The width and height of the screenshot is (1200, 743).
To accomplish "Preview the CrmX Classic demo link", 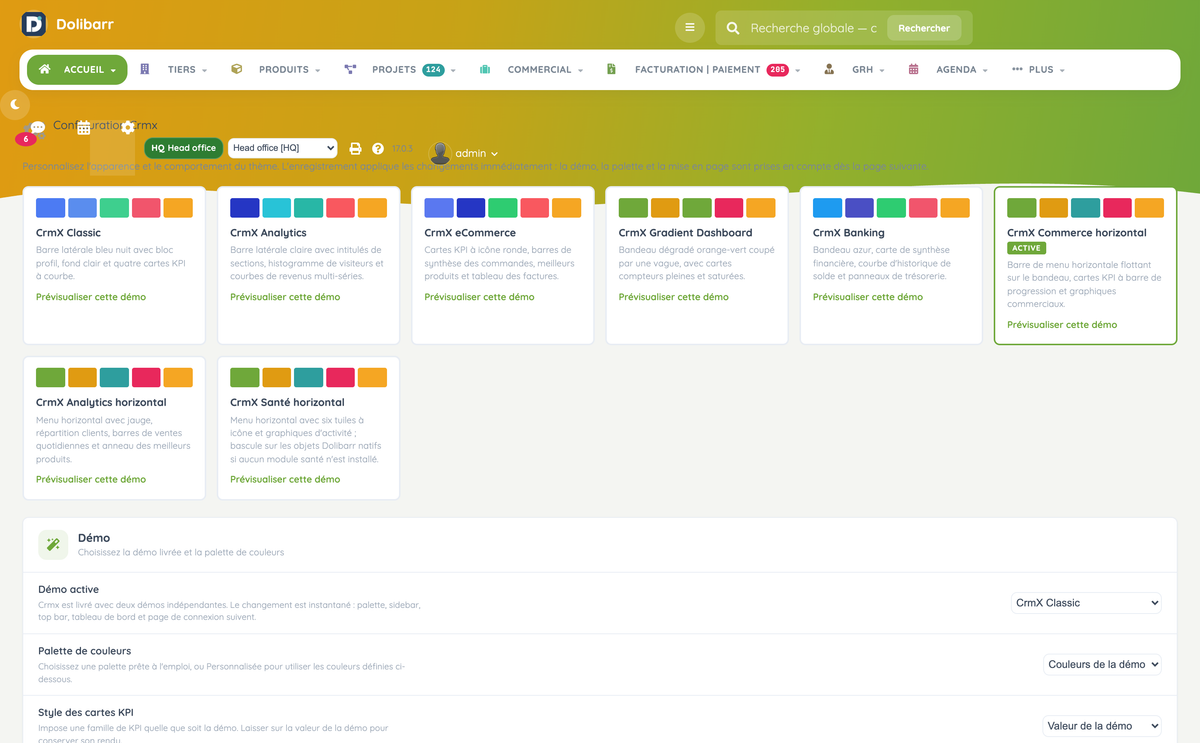I will 91,297.
